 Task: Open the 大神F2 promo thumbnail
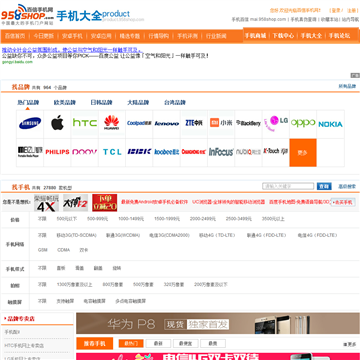pos(75,203)
